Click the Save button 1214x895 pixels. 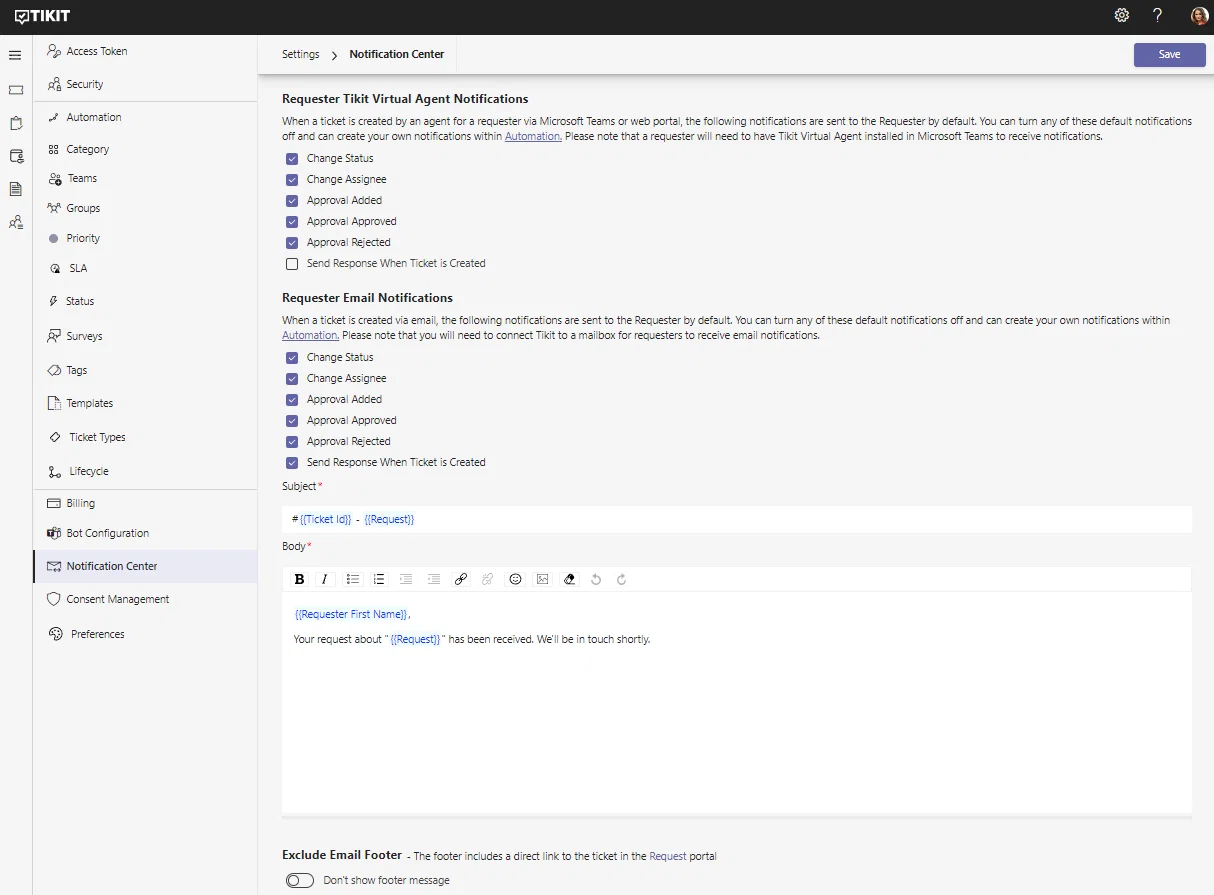tap(1170, 55)
